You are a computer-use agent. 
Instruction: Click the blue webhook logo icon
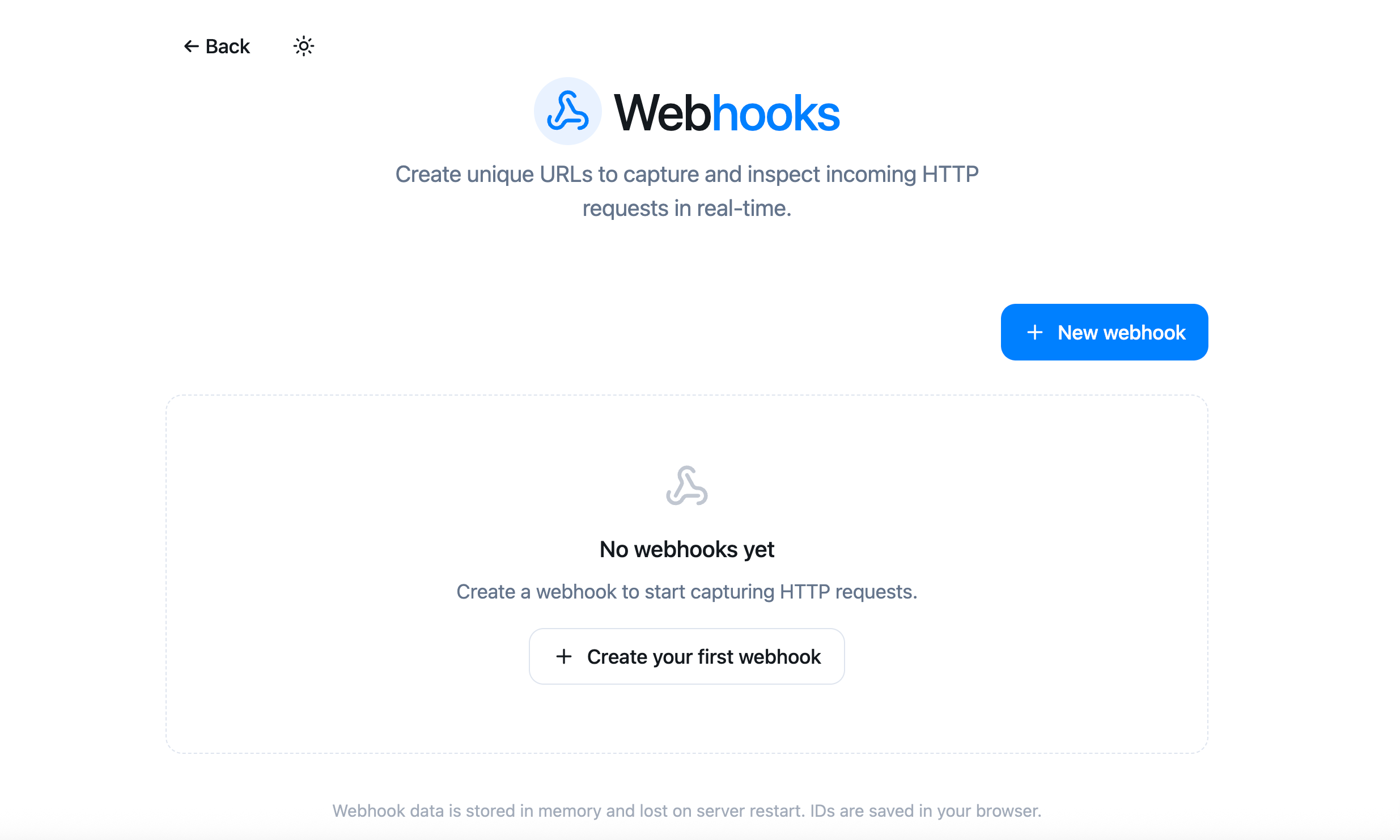click(x=567, y=111)
